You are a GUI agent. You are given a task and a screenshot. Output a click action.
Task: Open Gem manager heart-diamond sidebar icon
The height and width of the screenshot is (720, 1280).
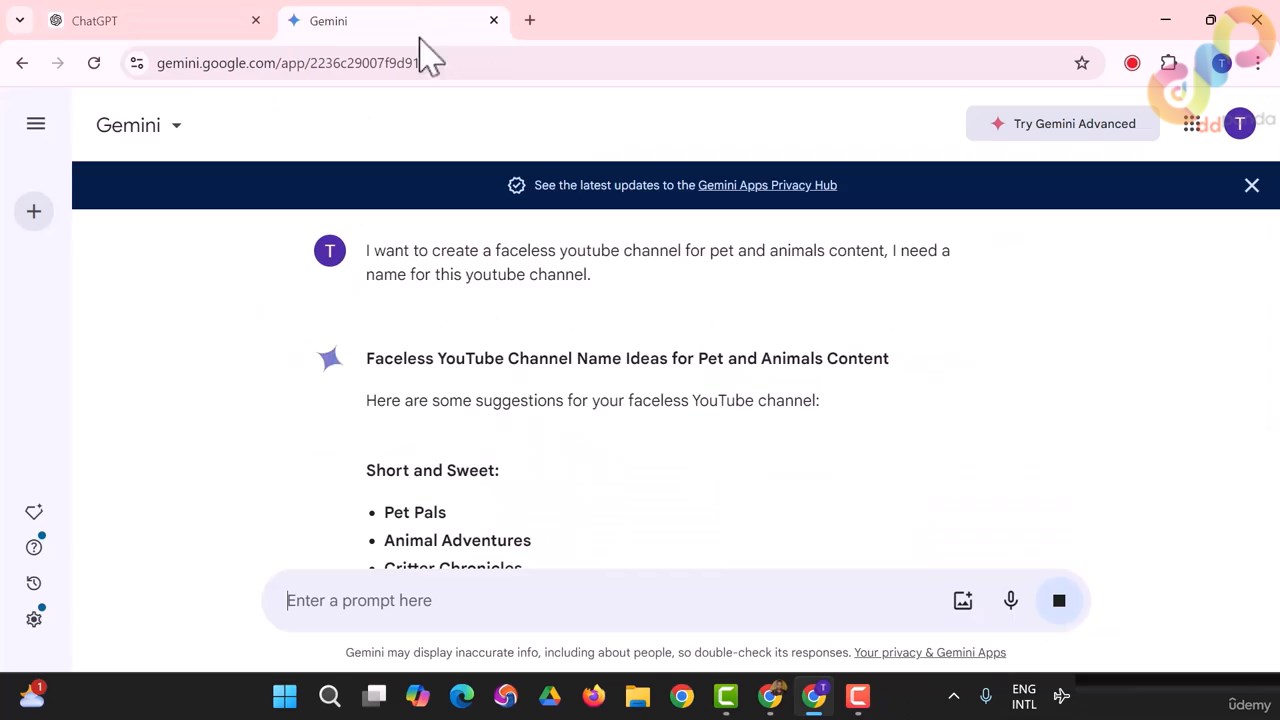[x=34, y=512]
